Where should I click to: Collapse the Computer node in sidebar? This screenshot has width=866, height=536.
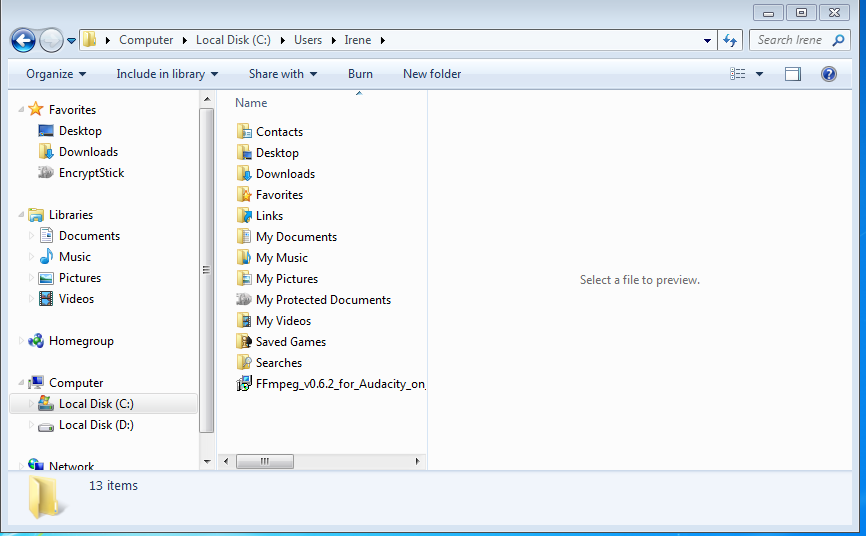pos(21,382)
